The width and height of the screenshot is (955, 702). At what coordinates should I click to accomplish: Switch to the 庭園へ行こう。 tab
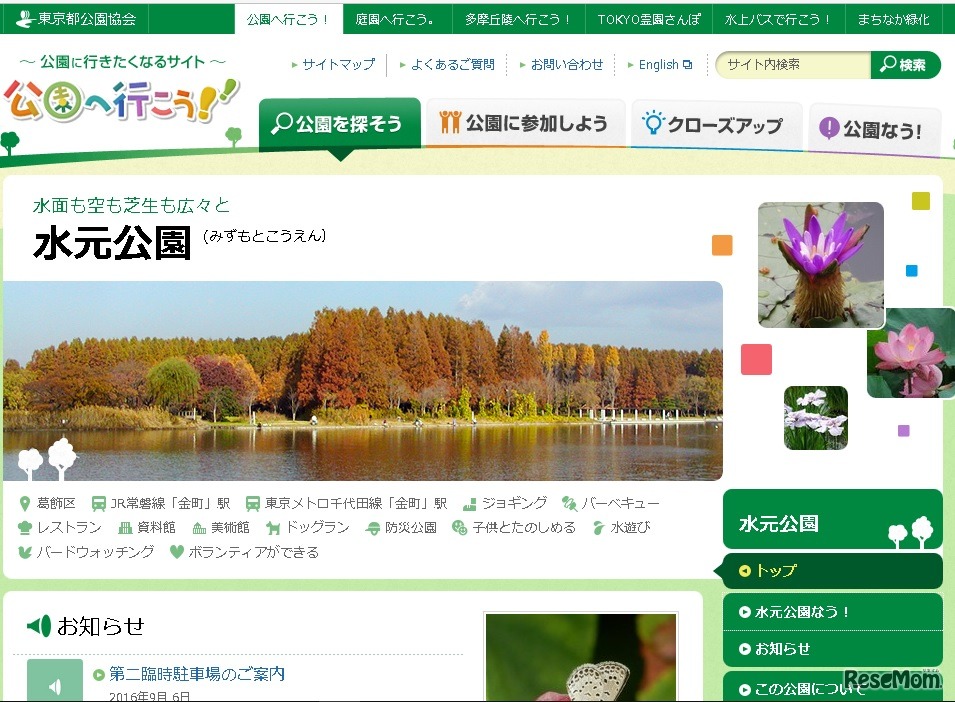point(397,18)
